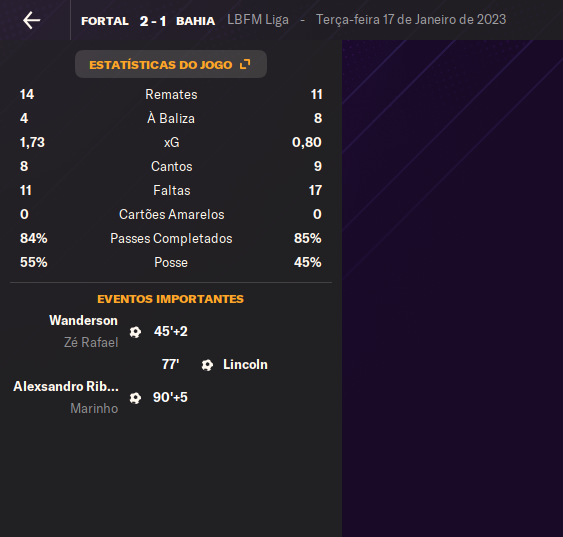Click the Eventos Importantes heading

coord(171,299)
